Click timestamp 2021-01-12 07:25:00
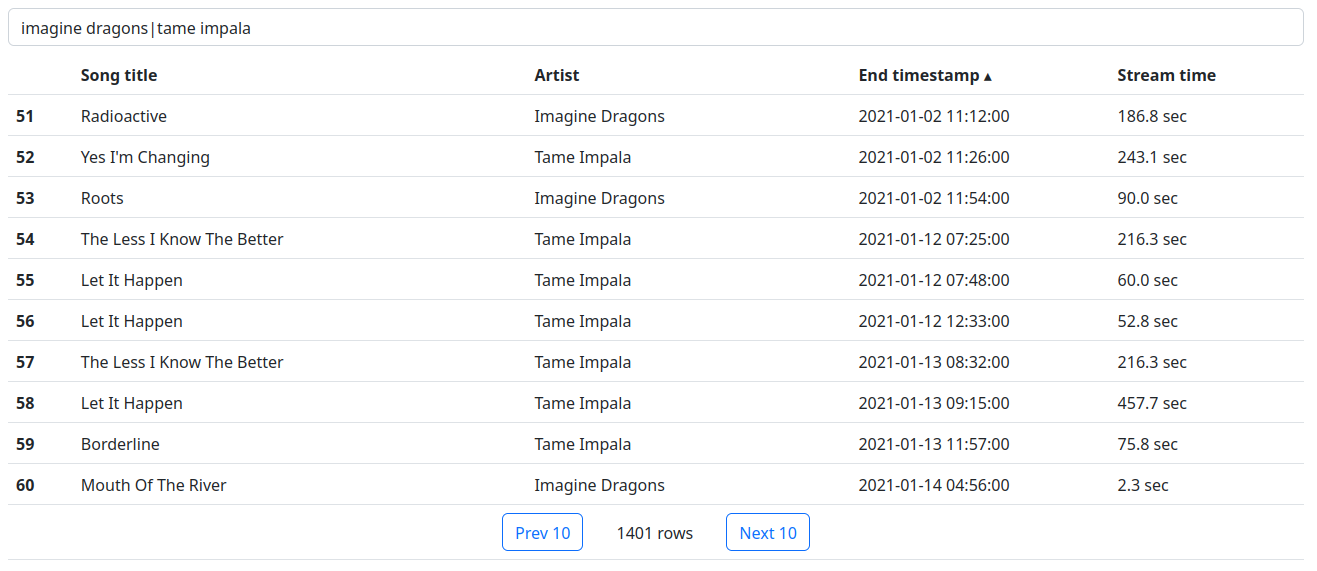This screenshot has height=571, width=1317. tap(934, 239)
